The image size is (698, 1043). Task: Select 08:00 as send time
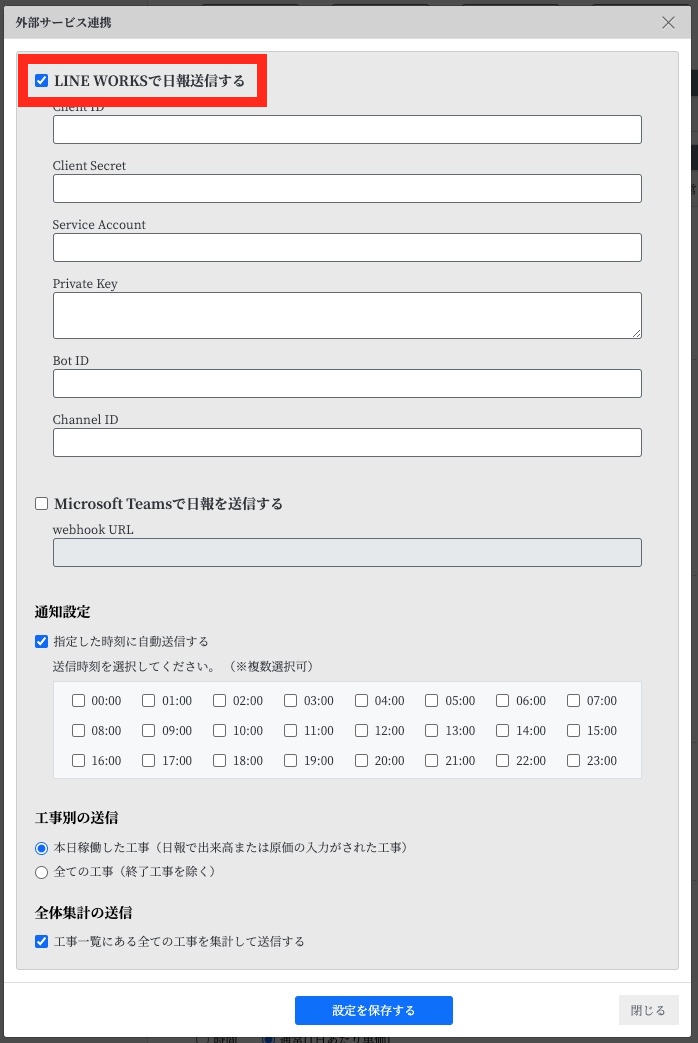tap(79, 730)
